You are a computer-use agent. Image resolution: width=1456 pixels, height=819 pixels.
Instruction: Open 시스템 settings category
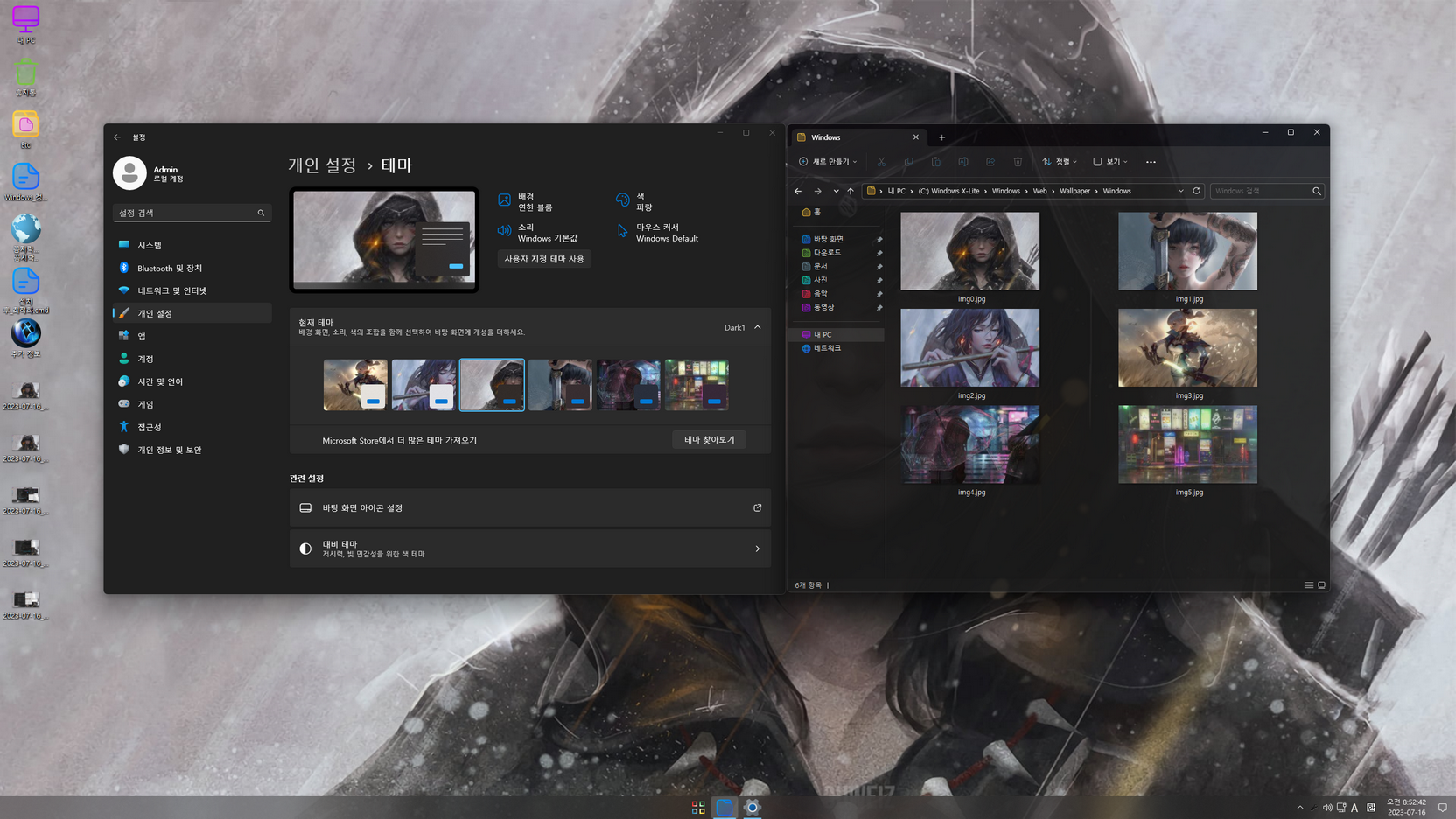coord(192,245)
